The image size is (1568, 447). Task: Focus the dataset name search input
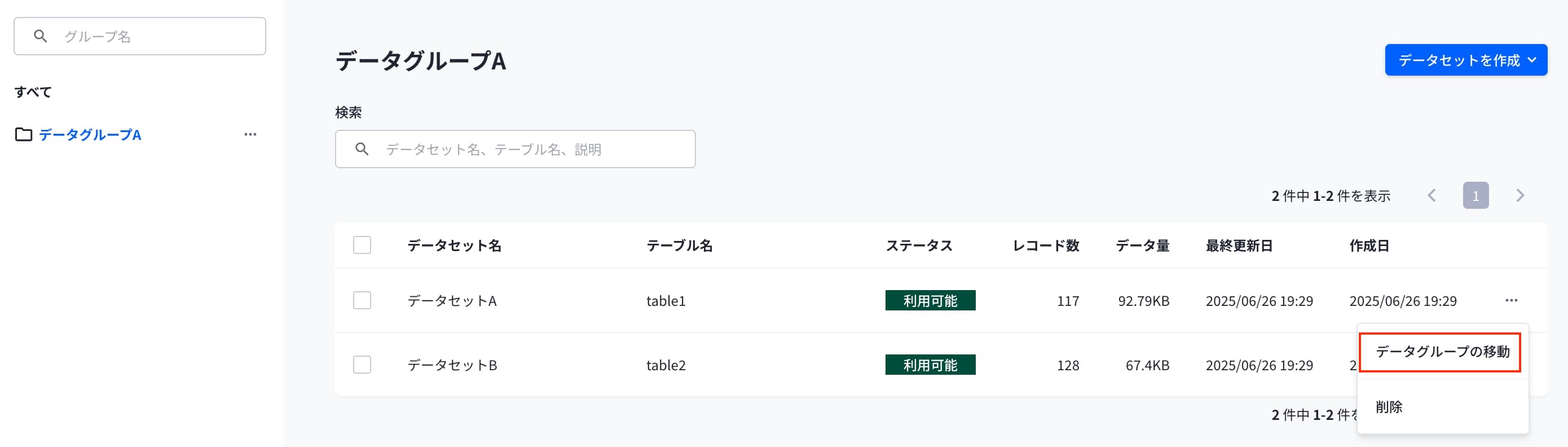click(x=515, y=149)
